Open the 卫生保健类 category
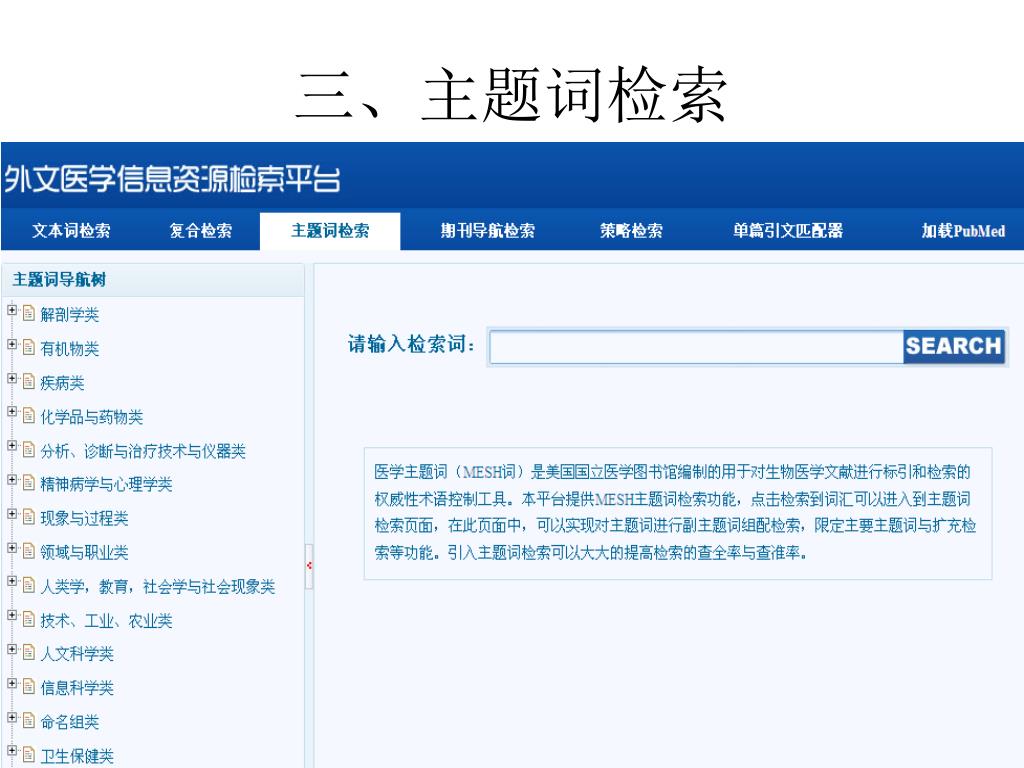 point(76,756)
